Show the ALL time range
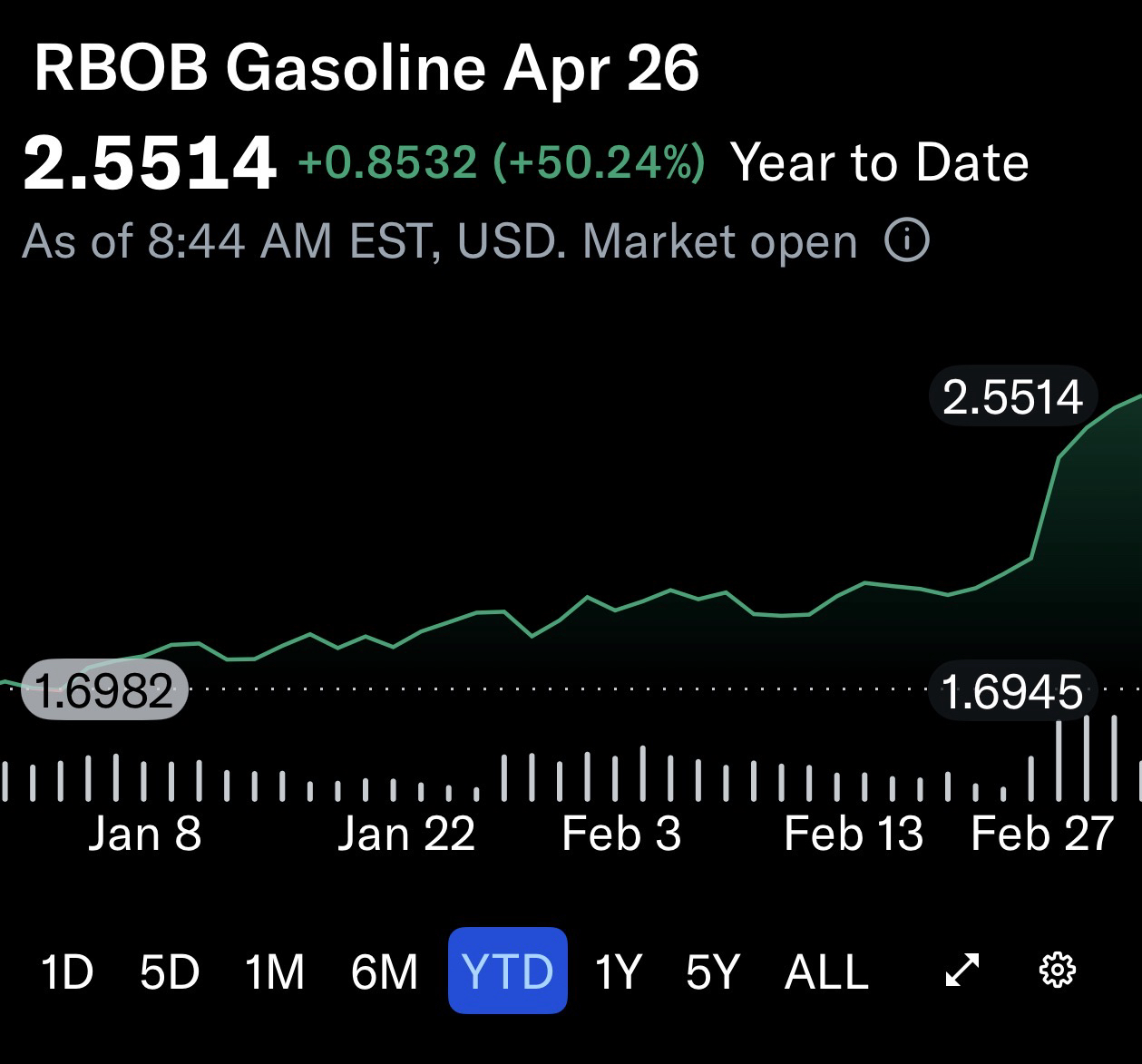 point(826,971)
